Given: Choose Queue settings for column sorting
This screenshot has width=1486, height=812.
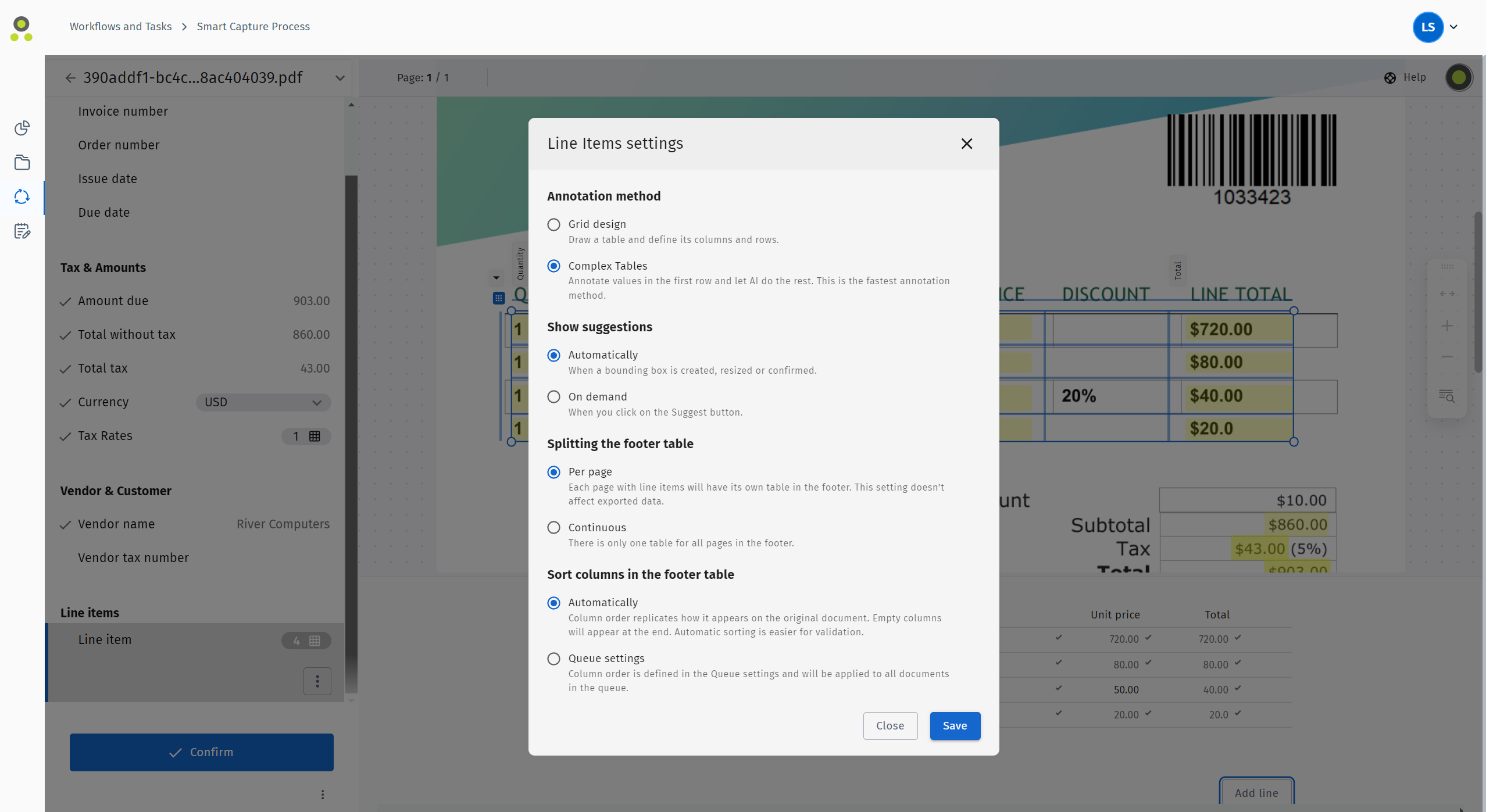Looking at the screenshot, I should [x=554, y=659].
